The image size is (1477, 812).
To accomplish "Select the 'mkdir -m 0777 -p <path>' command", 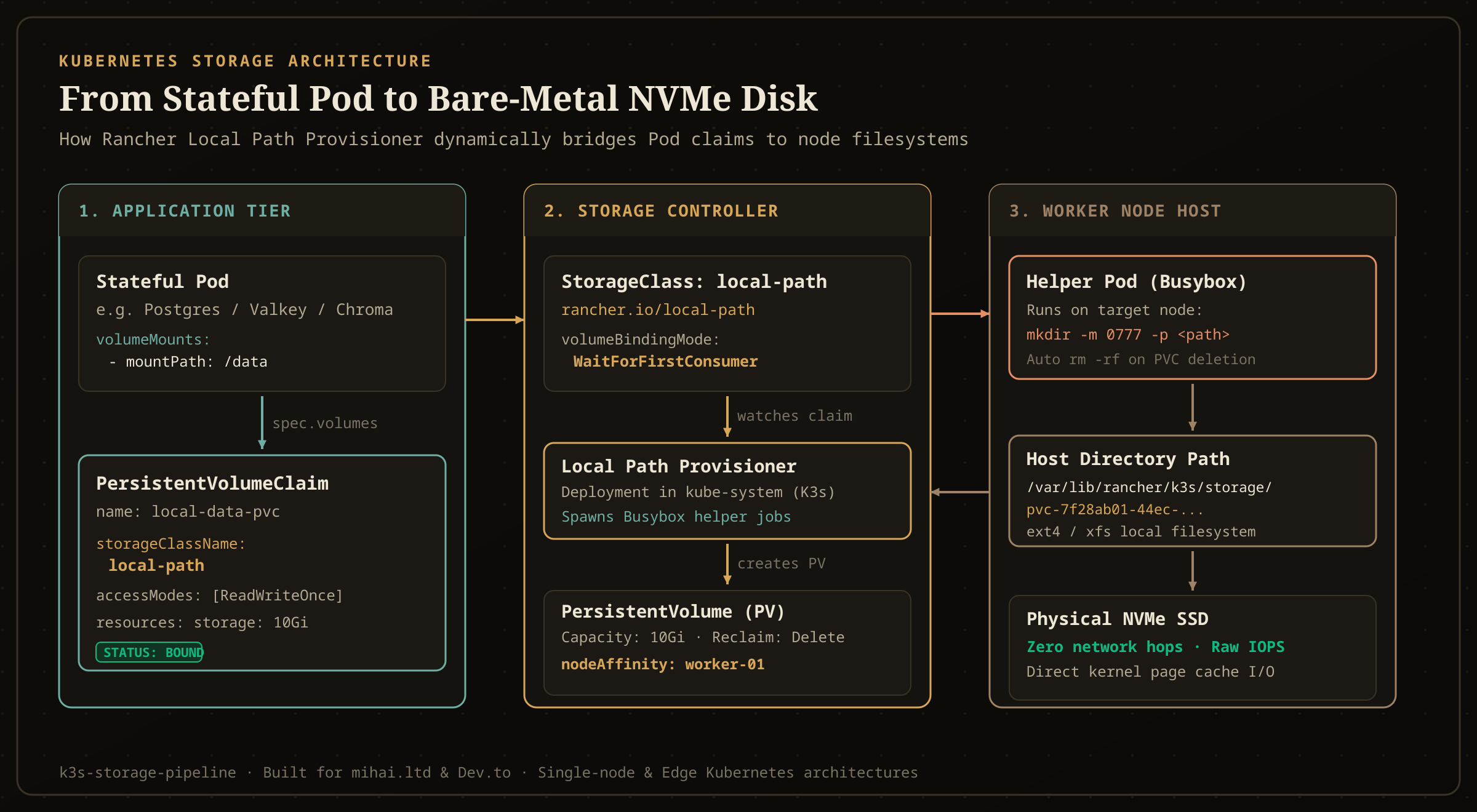I will click(x=1128, y=335).
